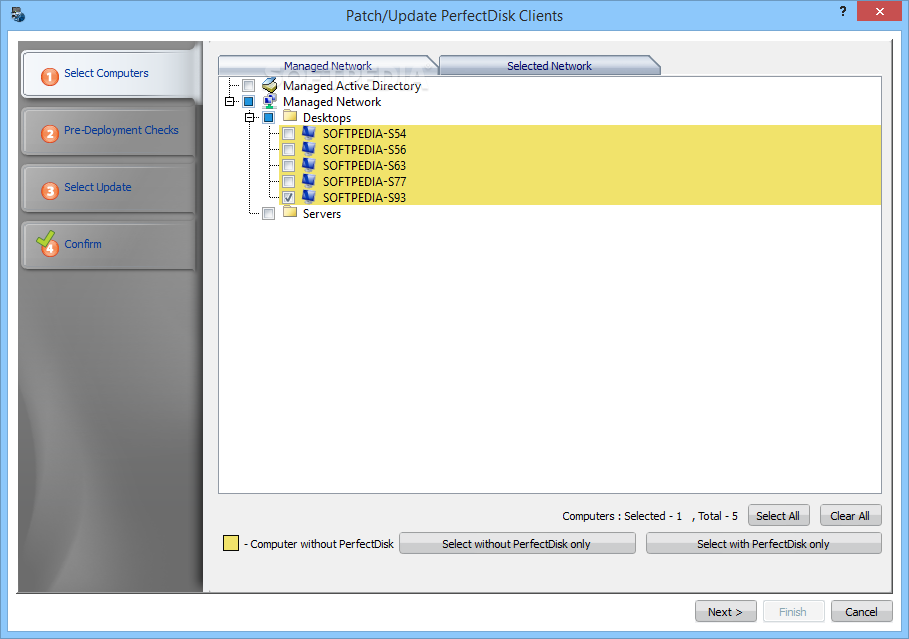Click the SOFTPEDIA-S56 computer icon
The width and height of the screenshot is (909, 639).
pos(308,149)
